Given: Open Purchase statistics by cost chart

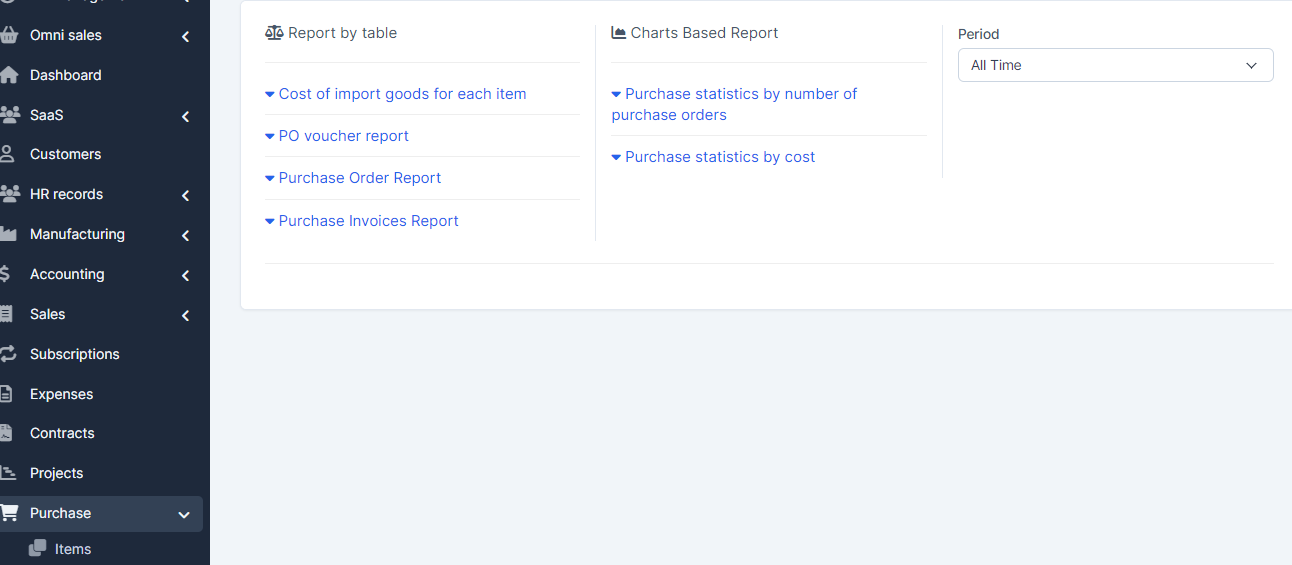Looking at the screenshot, I should 719,157.
